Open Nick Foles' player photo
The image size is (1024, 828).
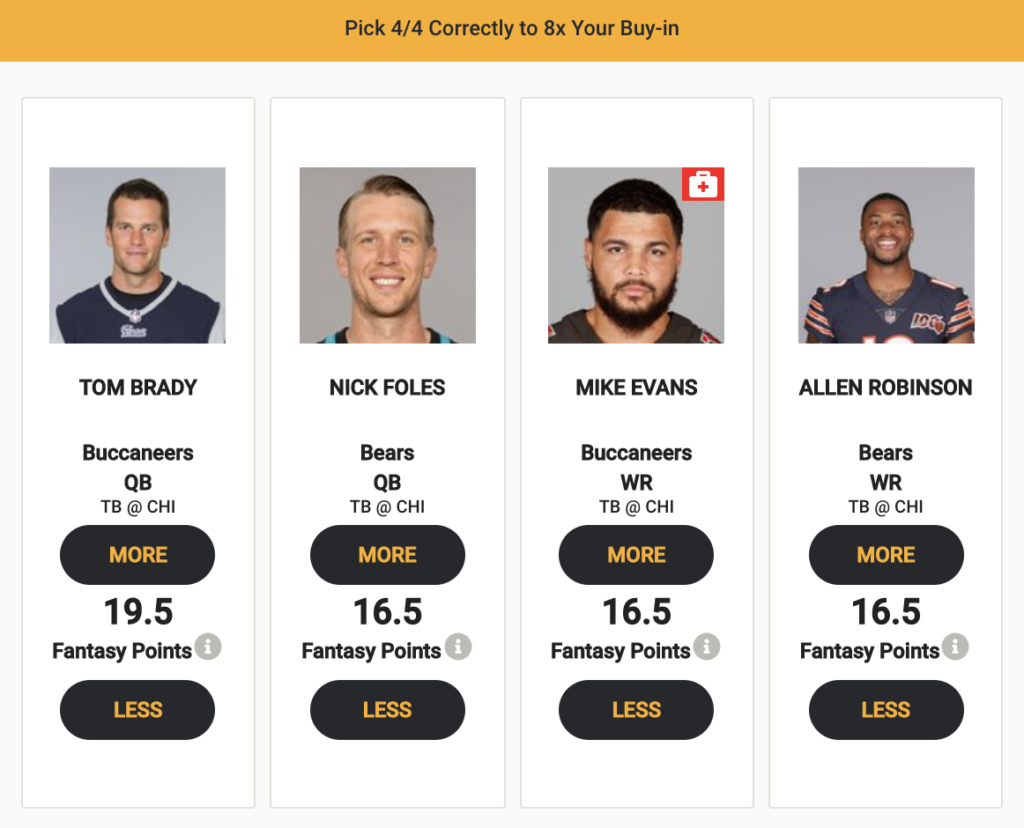pyautogui.click(x=387, y=255)
